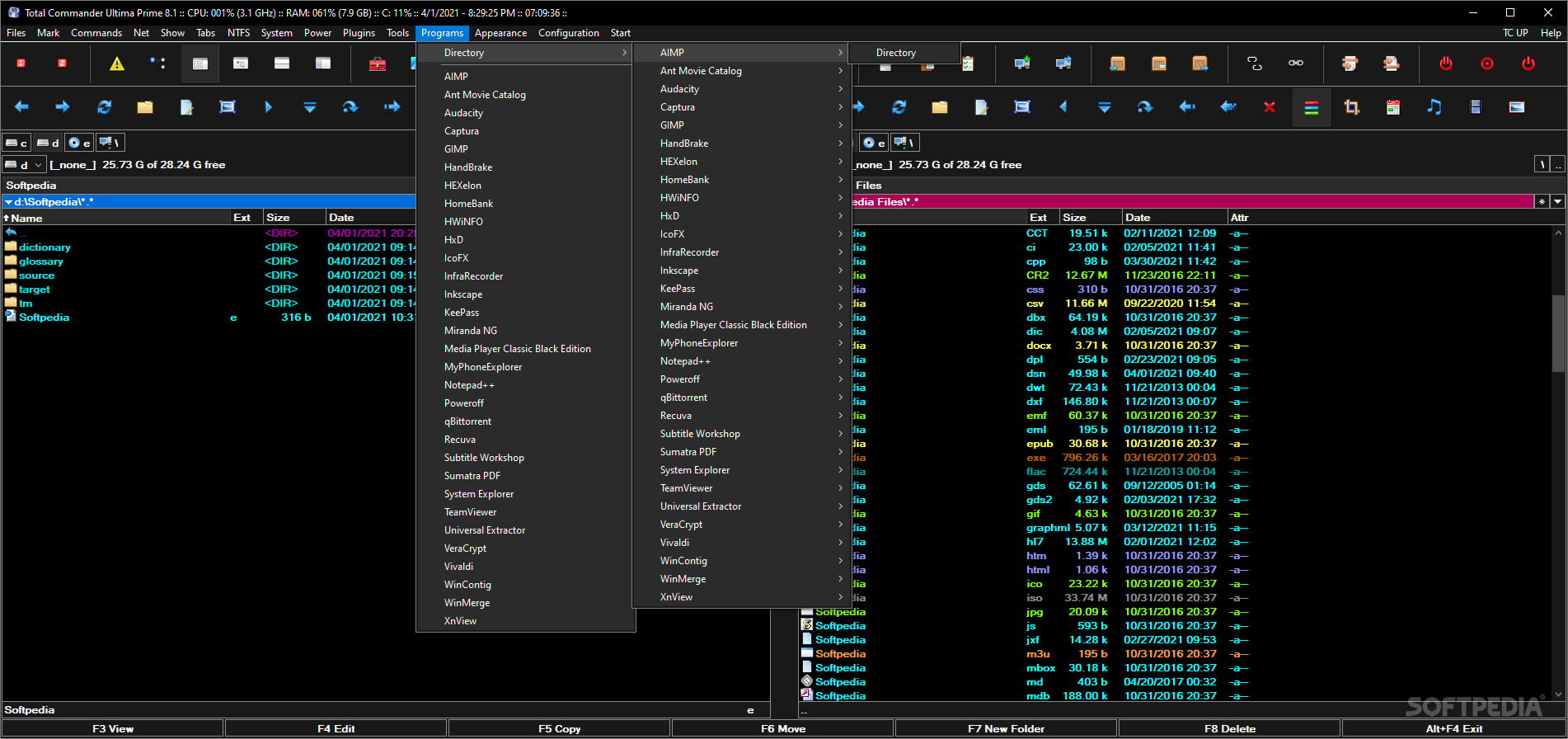Expand AIMP submenu in second menu column

point(740,53)
